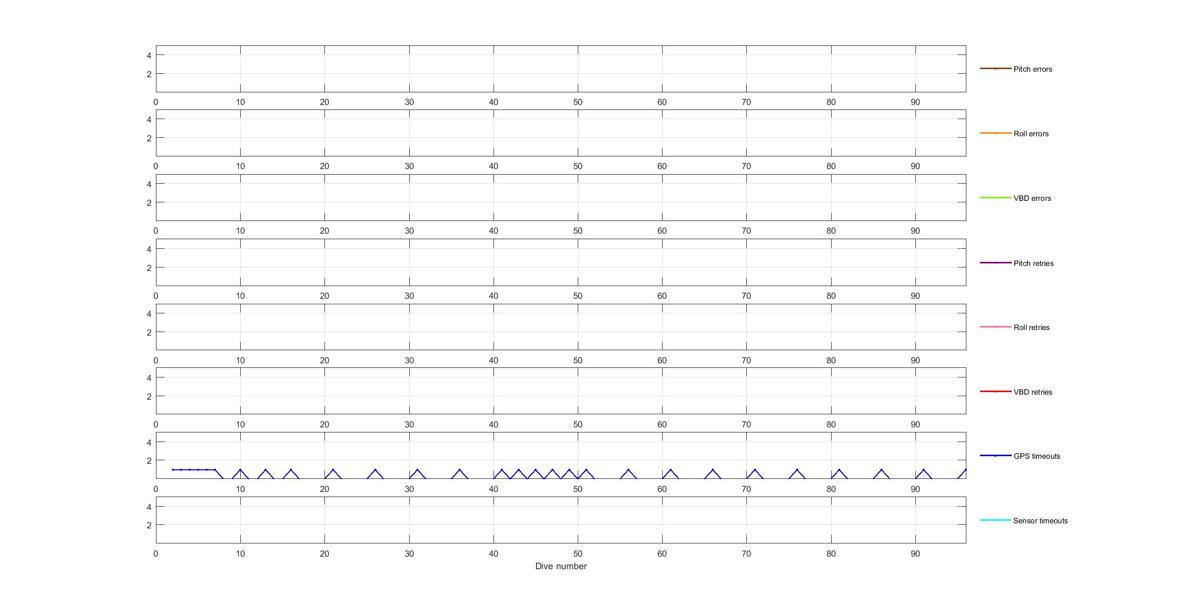Click the Dive number axis label

coord(561,566)
